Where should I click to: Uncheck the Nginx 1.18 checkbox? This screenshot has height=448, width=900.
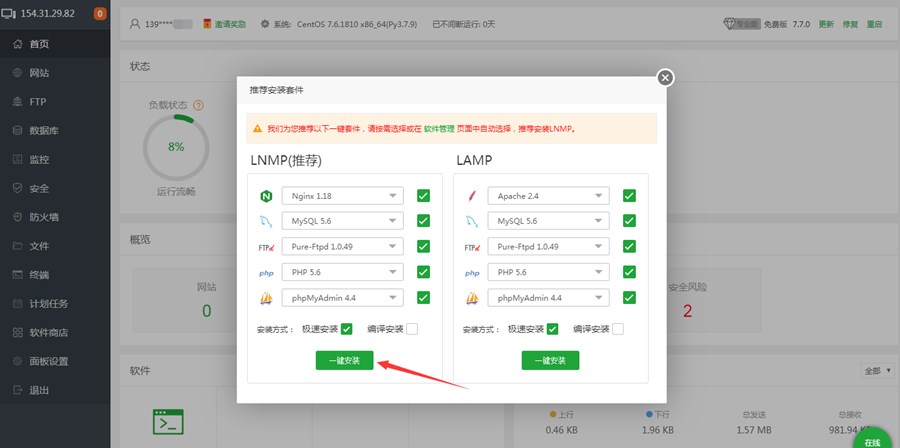click(x=424, y=196)
